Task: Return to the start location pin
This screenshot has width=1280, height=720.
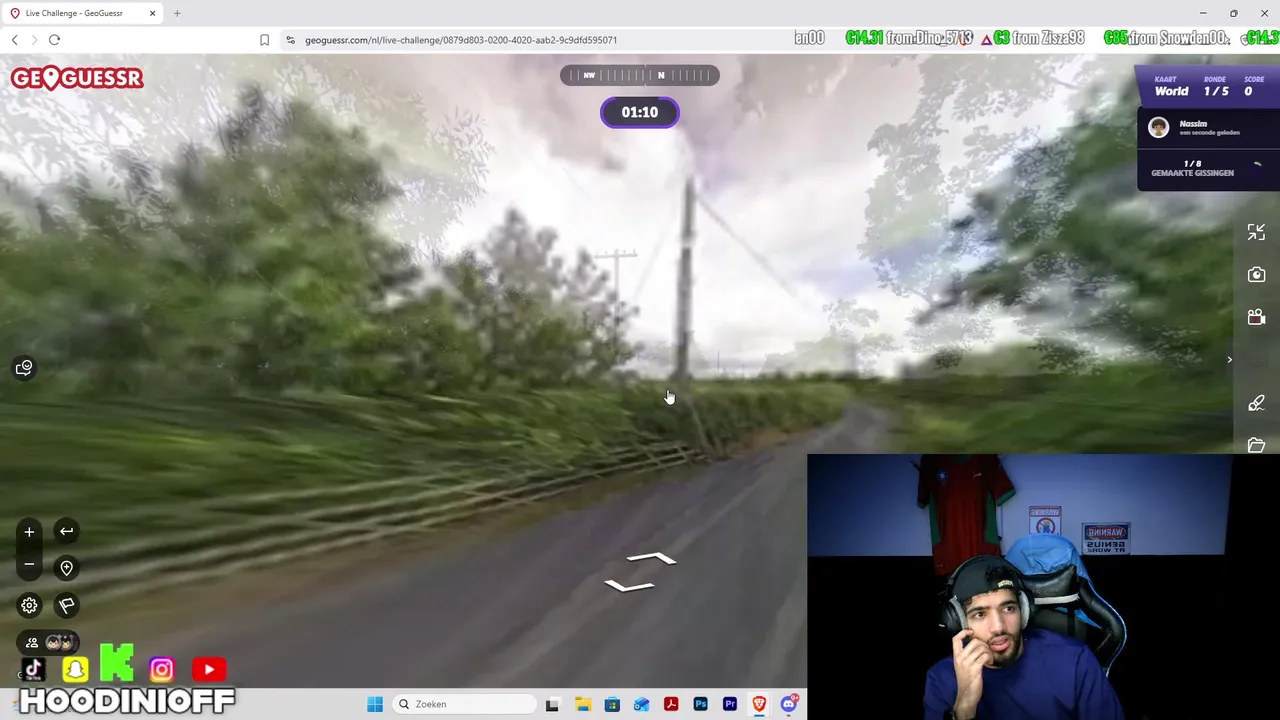Action: 66,568
